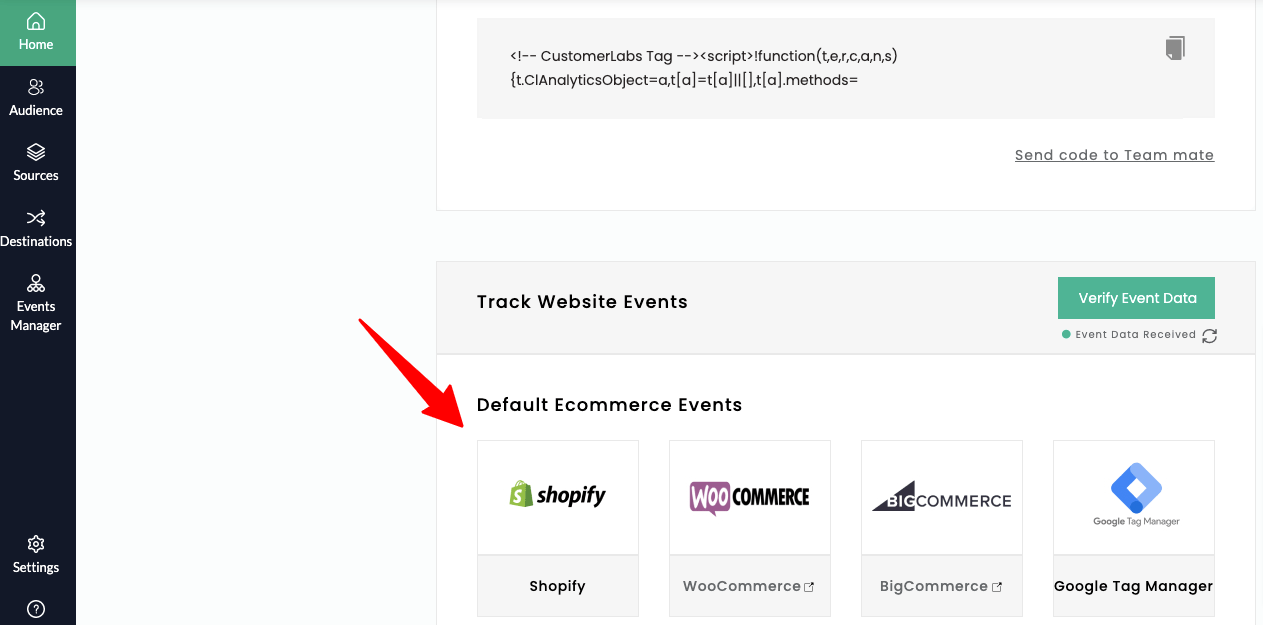
Task: Refresh the Event Data Received status
Action: [1210, 335]
